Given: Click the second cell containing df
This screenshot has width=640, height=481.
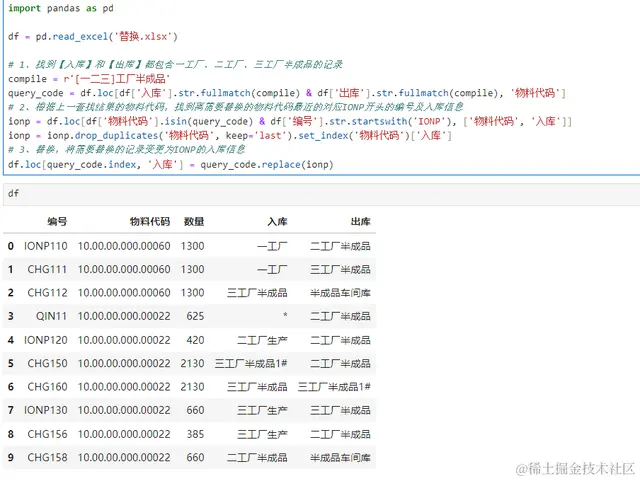Looking at the screenshot, I should click(321, 193).
